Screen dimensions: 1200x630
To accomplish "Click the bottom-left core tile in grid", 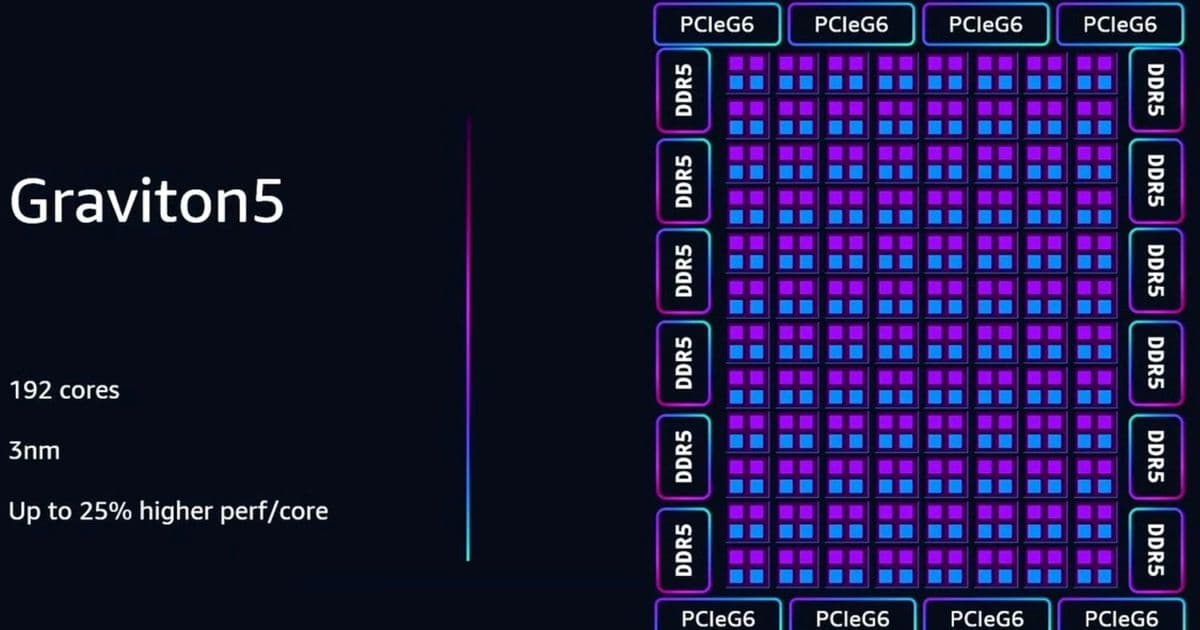I will (x=746, y=568).
